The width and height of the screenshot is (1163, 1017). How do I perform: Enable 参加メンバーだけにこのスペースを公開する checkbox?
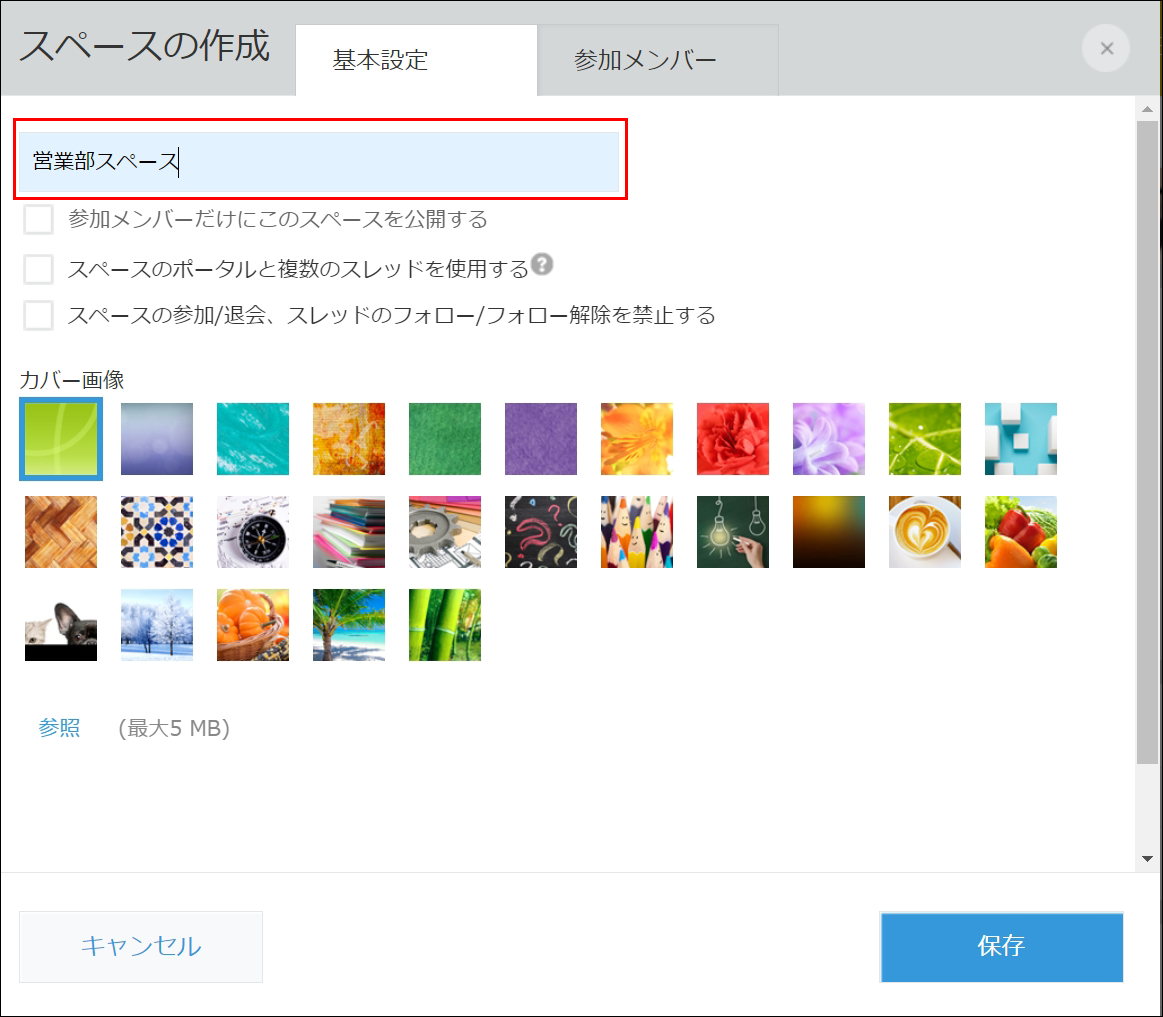37,219
